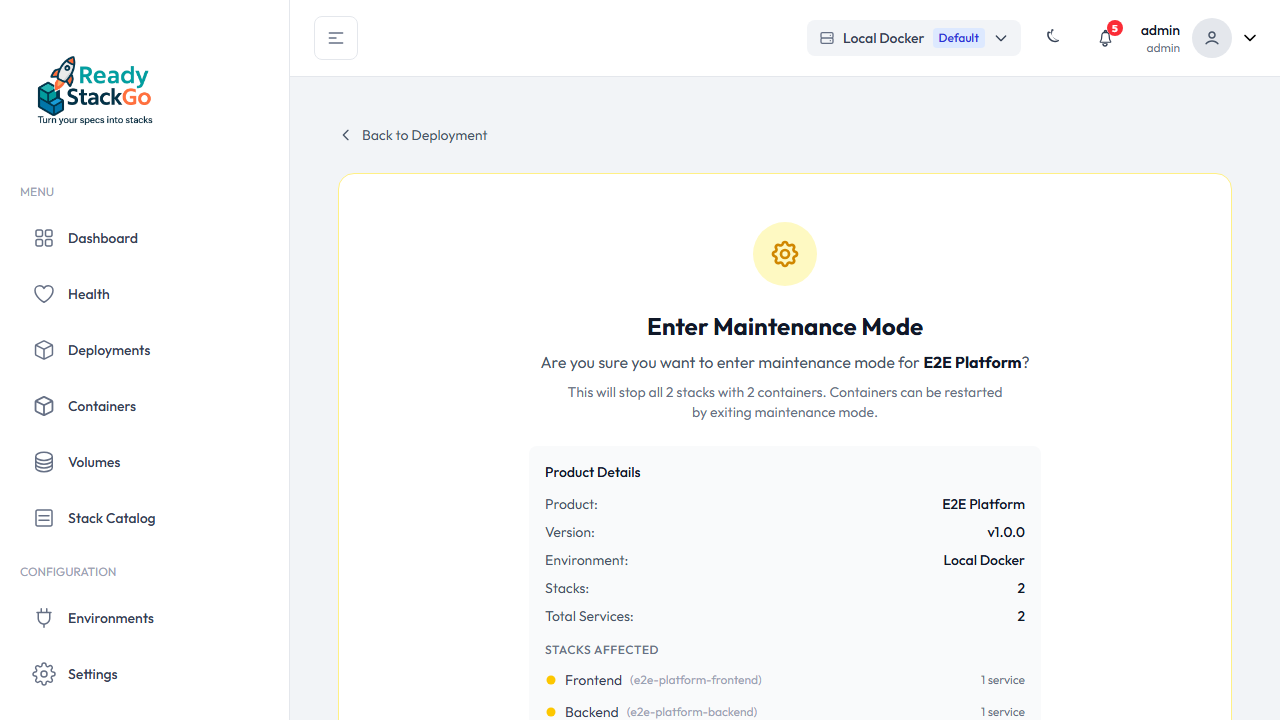Open the Environments configuration
1280x720 pixels.
point(110,618)
